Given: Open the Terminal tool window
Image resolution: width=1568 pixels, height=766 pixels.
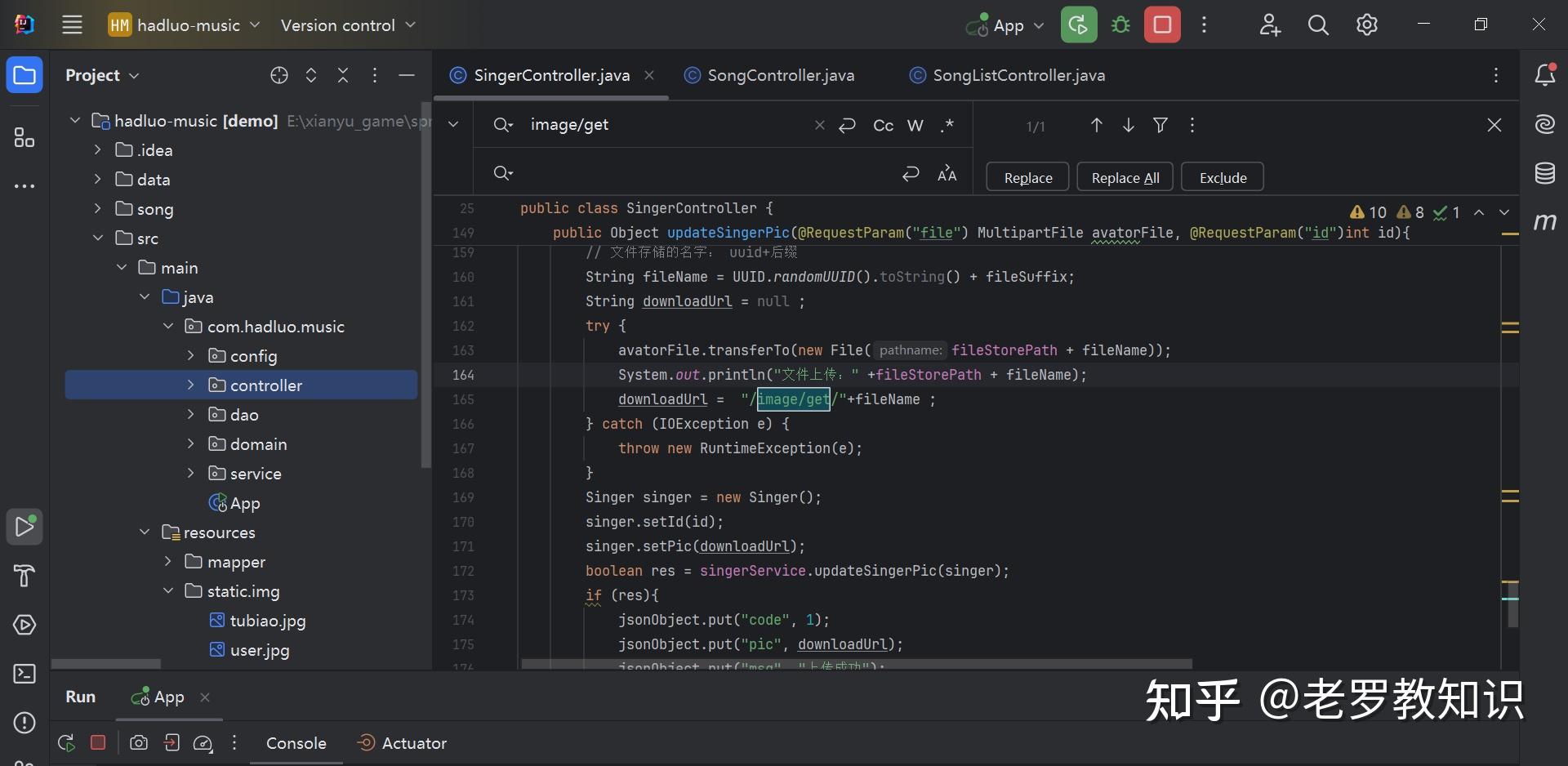Looking at the screenshot, I should 24,674.
